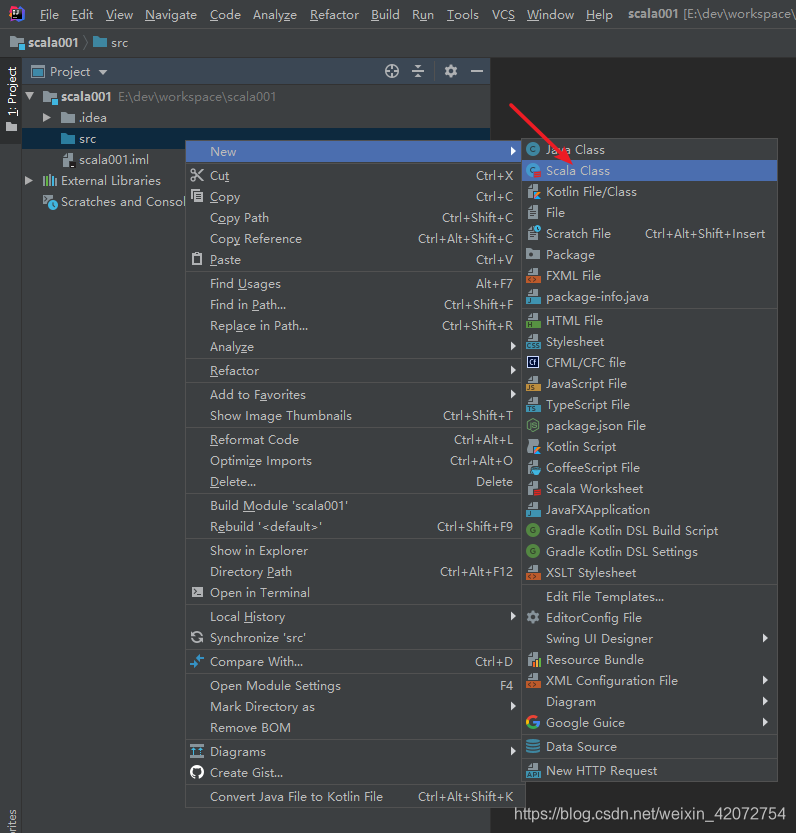Open the Navigate menu
This screenshot has width=796, height=833.
[x=171, y=15]
